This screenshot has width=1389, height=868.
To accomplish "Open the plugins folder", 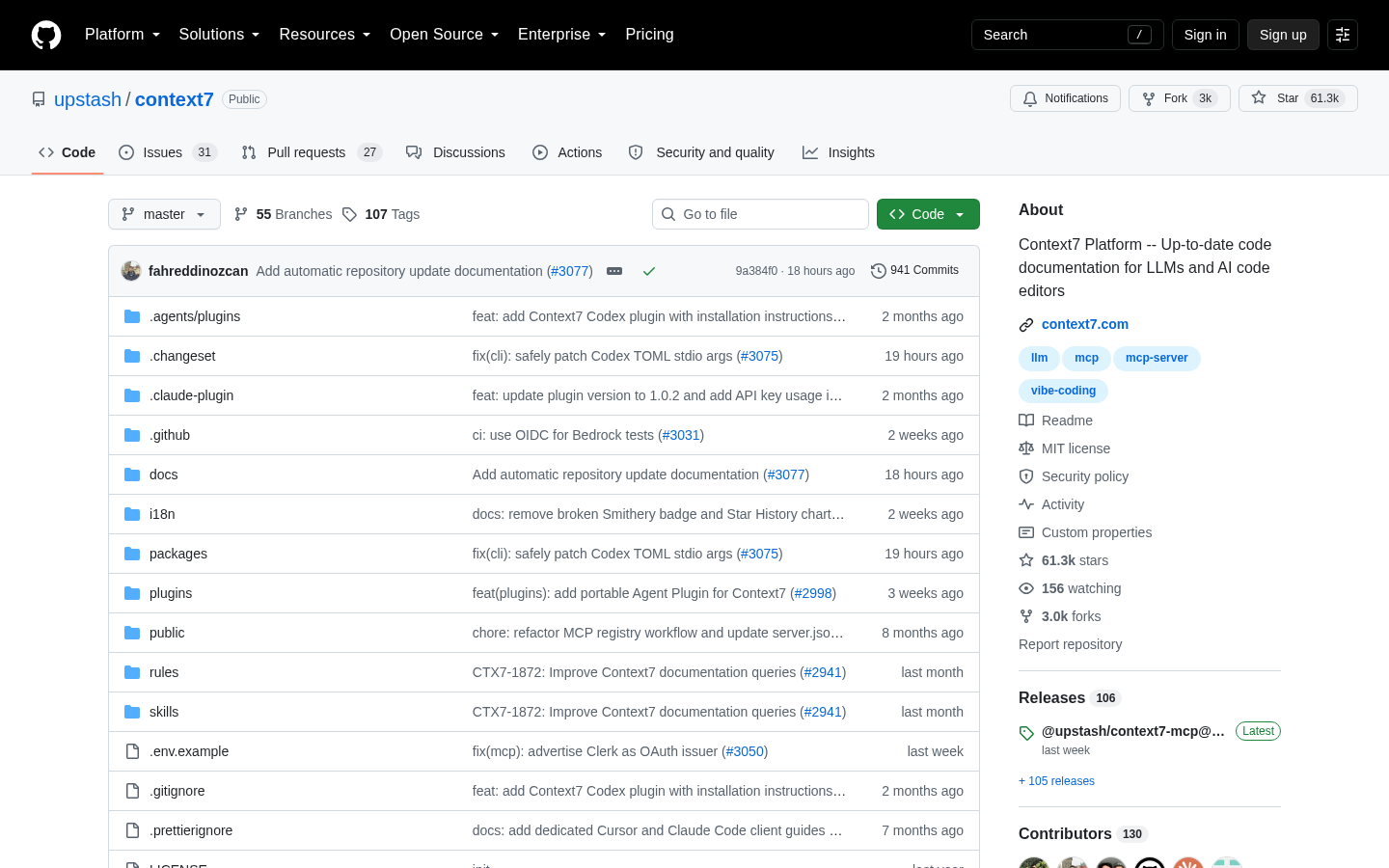I will 171,593.
